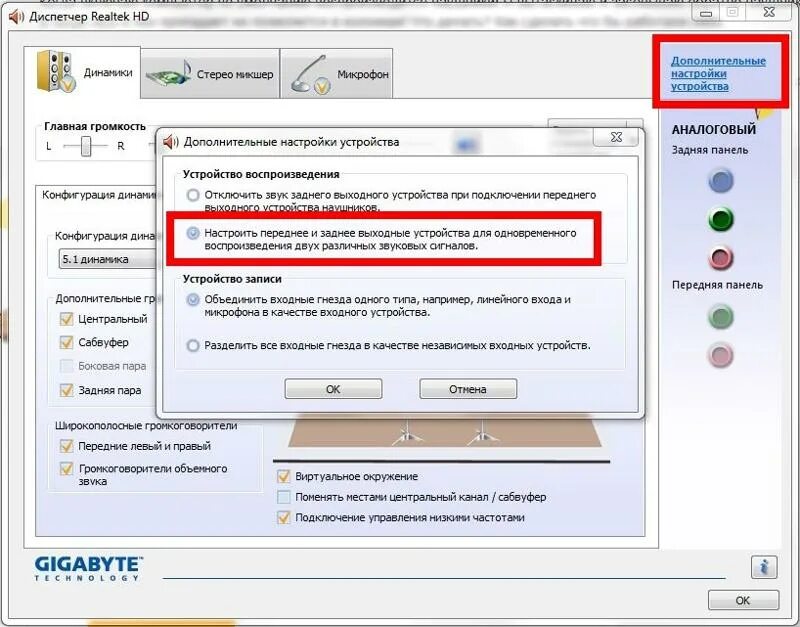The width and height of the screenshot is (800, 627).
Task: Click the Диспетчер Realtek HD title text
Action: point(89,17)
